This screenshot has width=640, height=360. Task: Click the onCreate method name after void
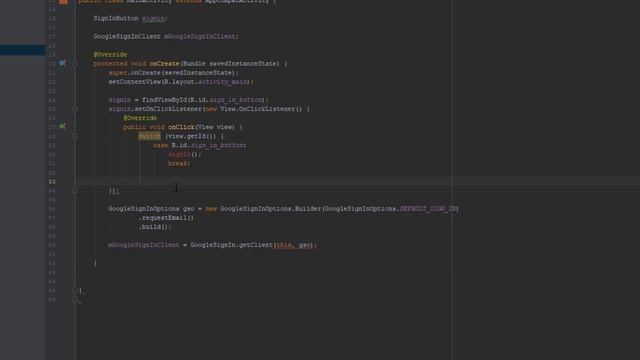click(x=164, y=64)
